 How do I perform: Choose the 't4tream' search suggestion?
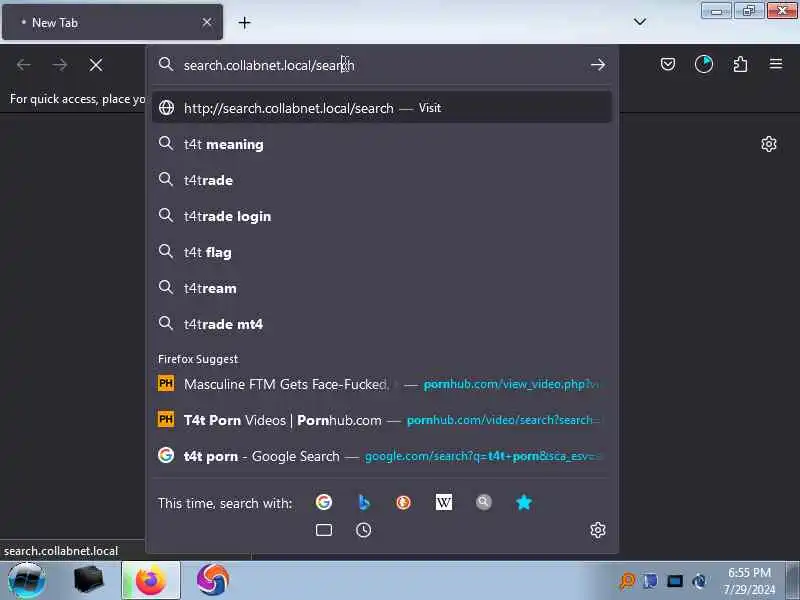382,288
